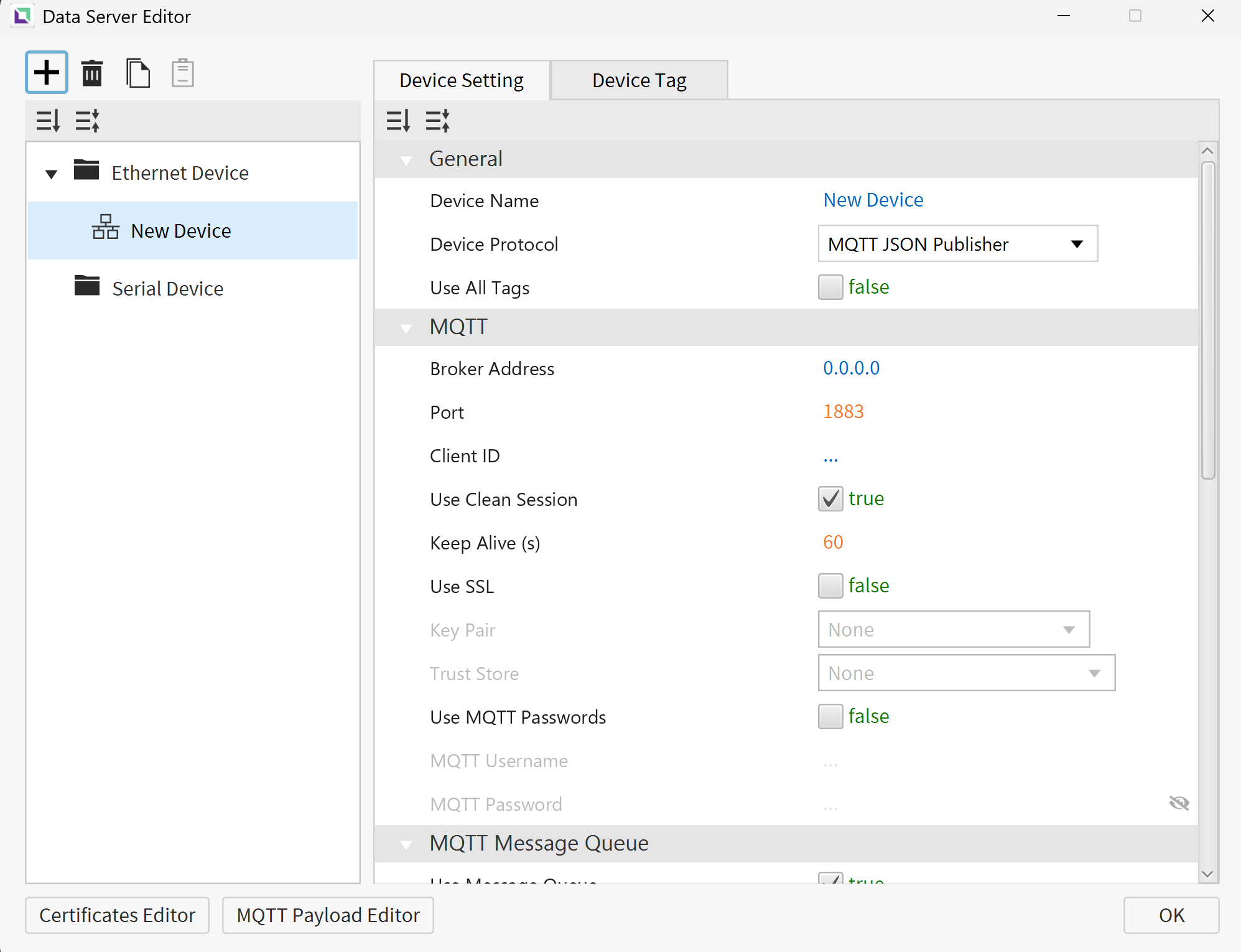
Task: Enable the Use SSL checkbox
Action: [x=830, y=586]
